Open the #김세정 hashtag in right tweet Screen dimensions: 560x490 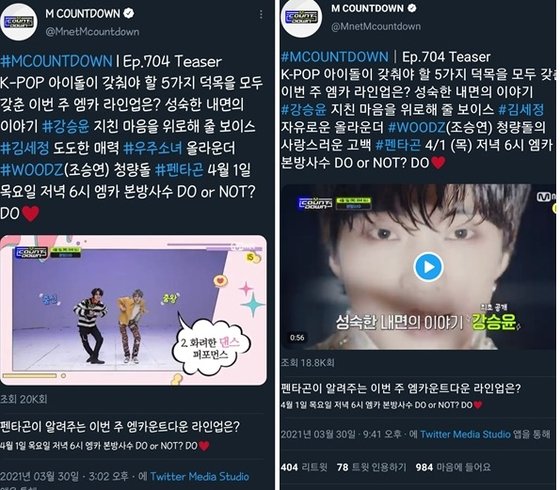pos(521,109)
